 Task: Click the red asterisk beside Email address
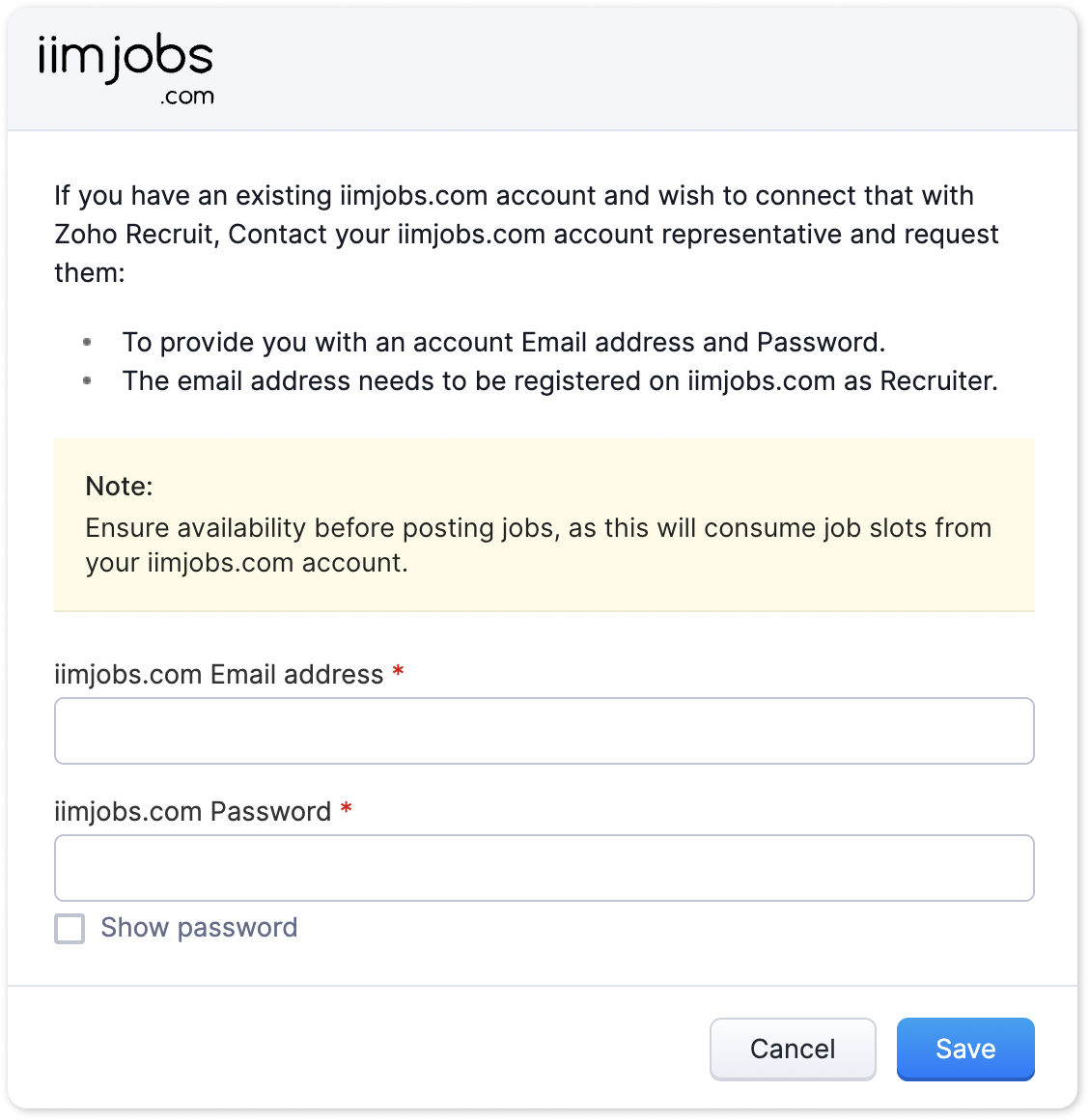click(x=398, y=673)
